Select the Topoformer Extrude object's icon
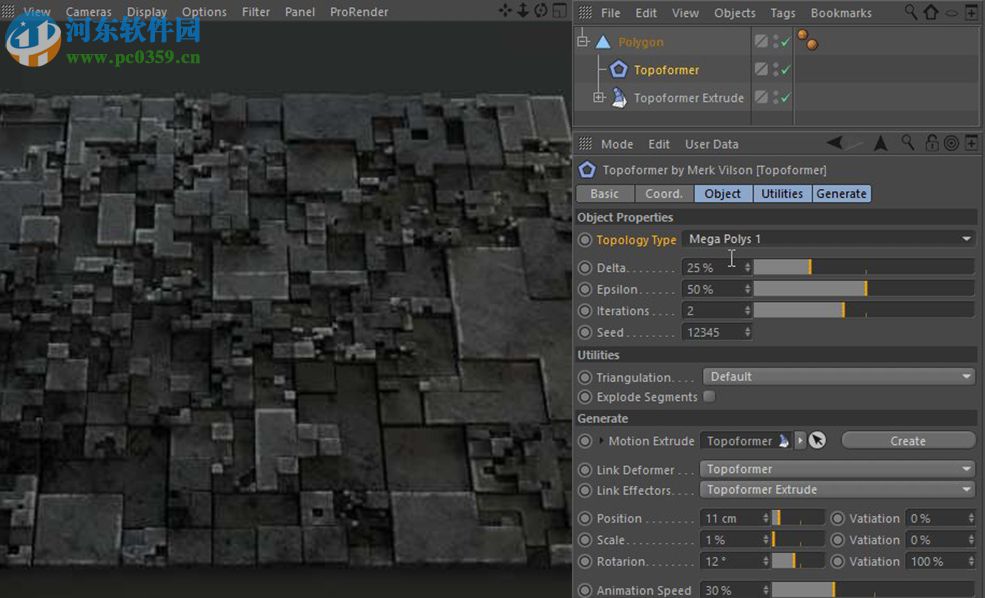This screenshot has width=985, height=598. pos(618,97)
